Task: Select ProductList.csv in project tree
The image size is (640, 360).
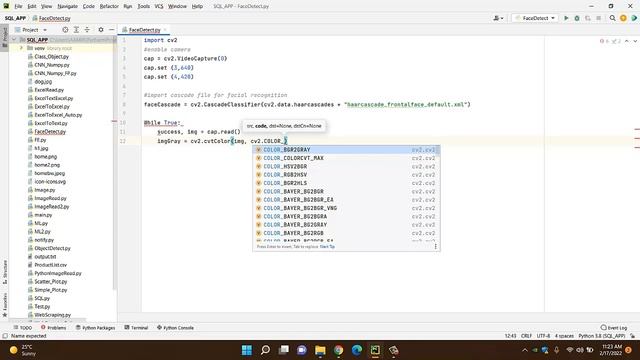Action: pyautogui.click(x=51, y=265)
